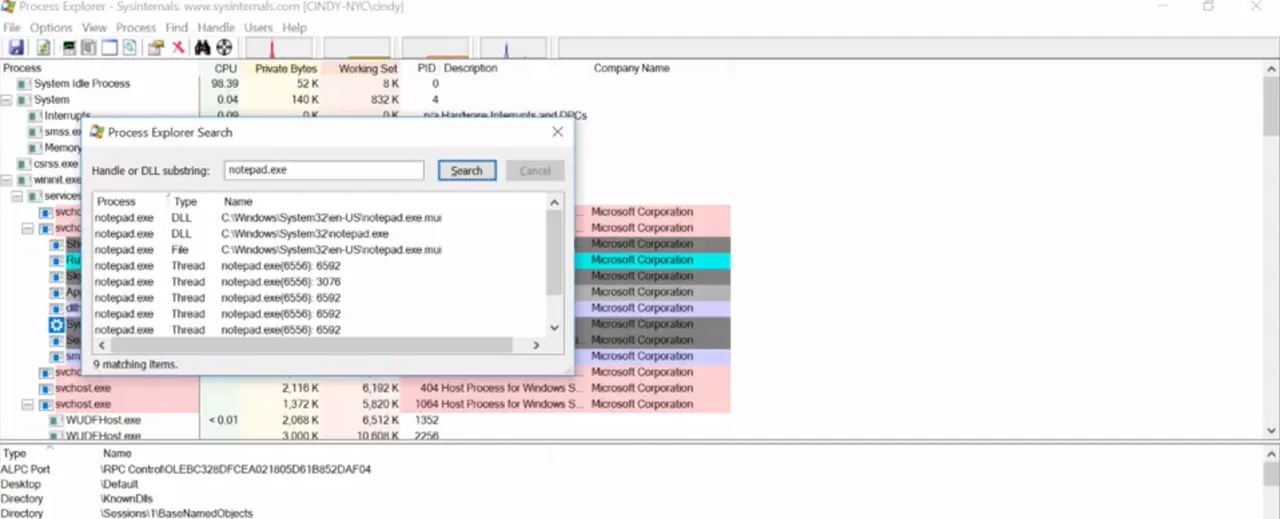Click main process list scrollbar down arrow
Screen dimensions: 1280x519
pyautogui.click(x=1271, y=430)
